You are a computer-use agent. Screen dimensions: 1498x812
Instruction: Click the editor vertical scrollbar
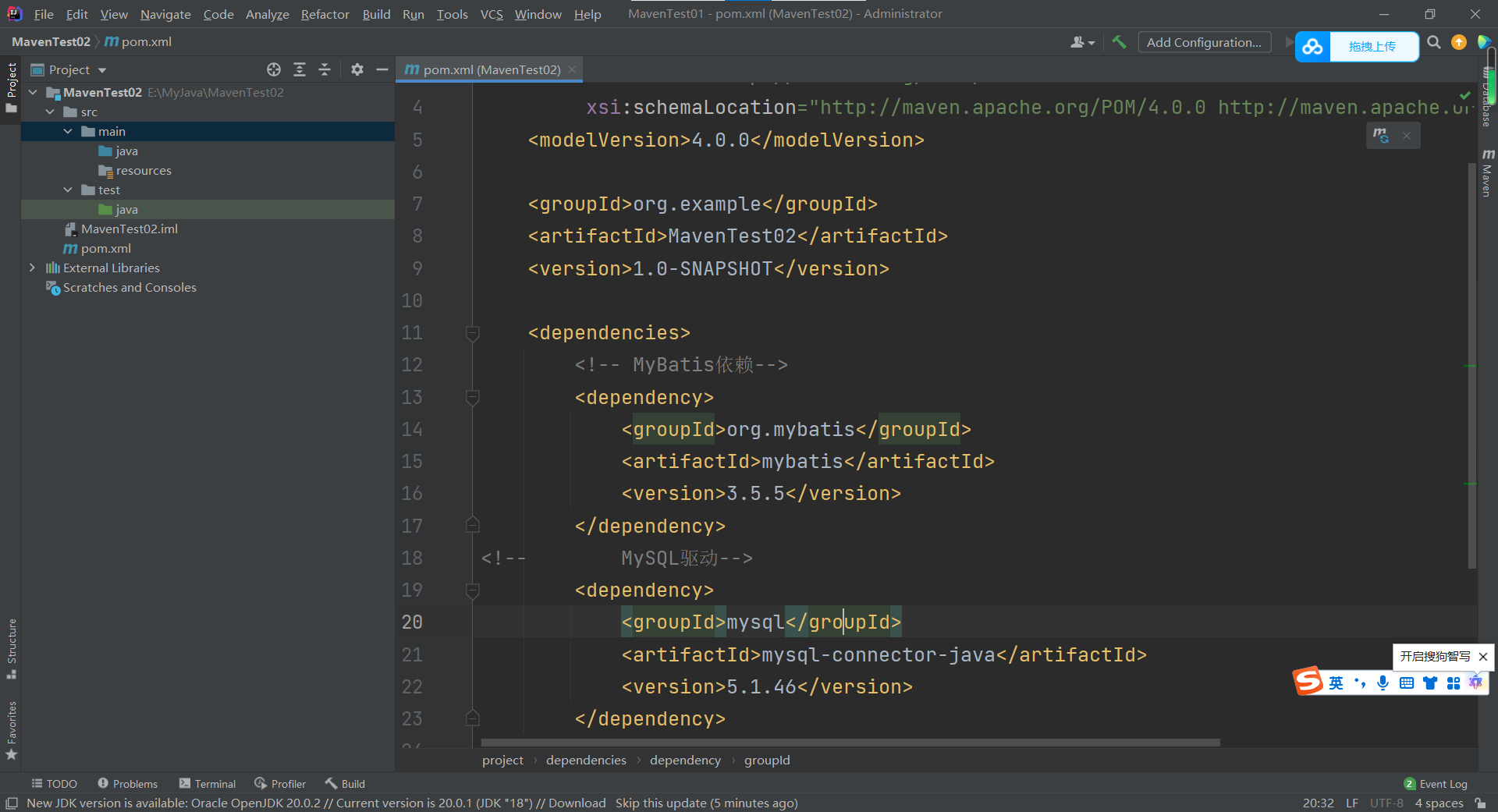click(x=1472, y=367)
